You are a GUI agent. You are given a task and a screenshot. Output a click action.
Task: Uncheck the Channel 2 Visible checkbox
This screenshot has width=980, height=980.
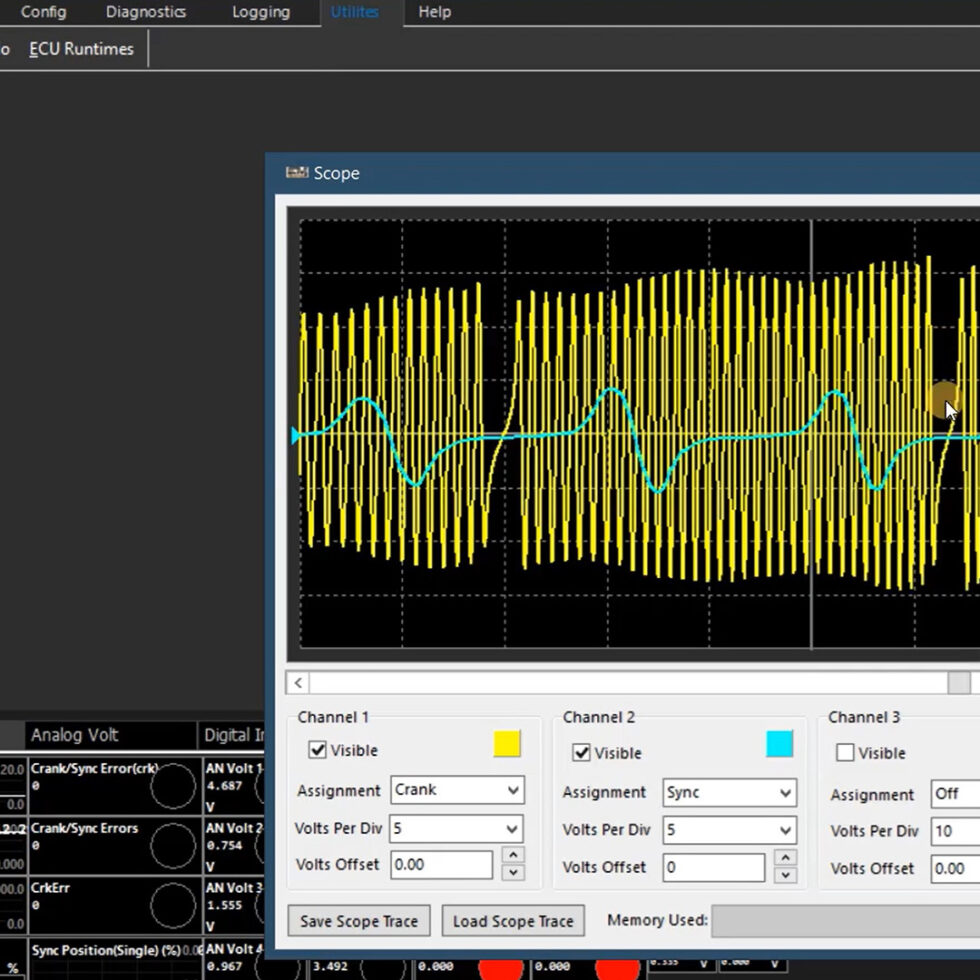[x=582, y=752]
